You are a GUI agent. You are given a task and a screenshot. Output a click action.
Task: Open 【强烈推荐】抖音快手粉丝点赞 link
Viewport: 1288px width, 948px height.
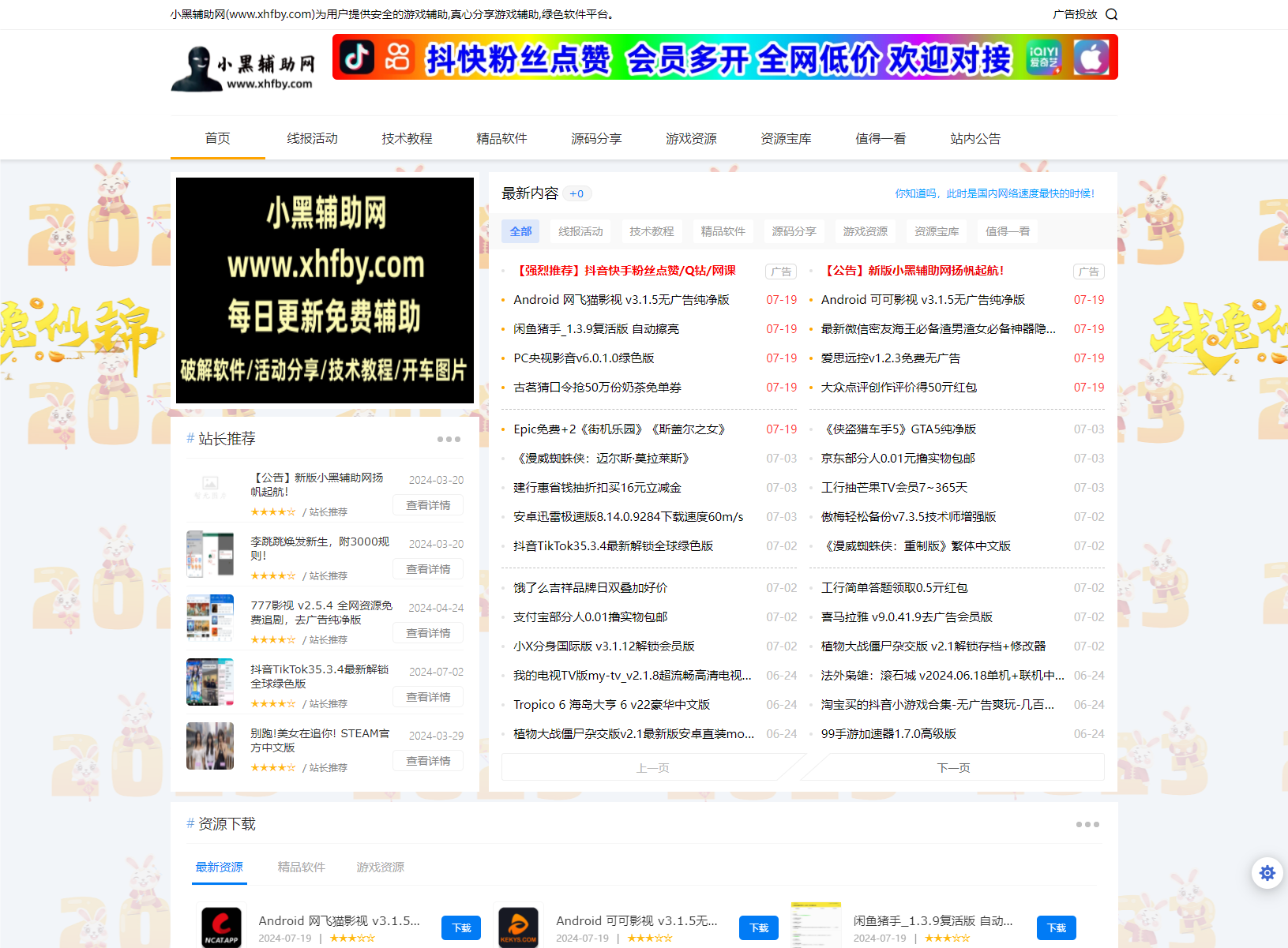point(625,271)
